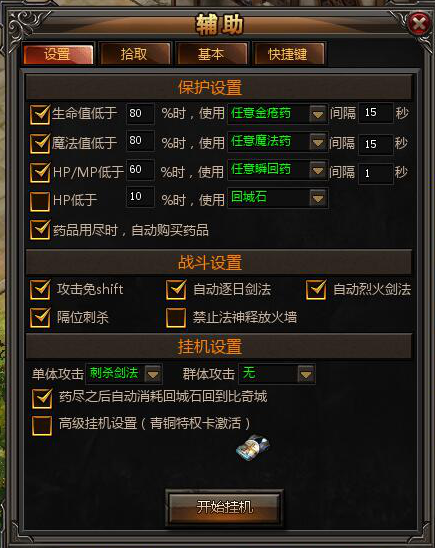Toggle 隔位刺杀 checkbox

point(40,318)
